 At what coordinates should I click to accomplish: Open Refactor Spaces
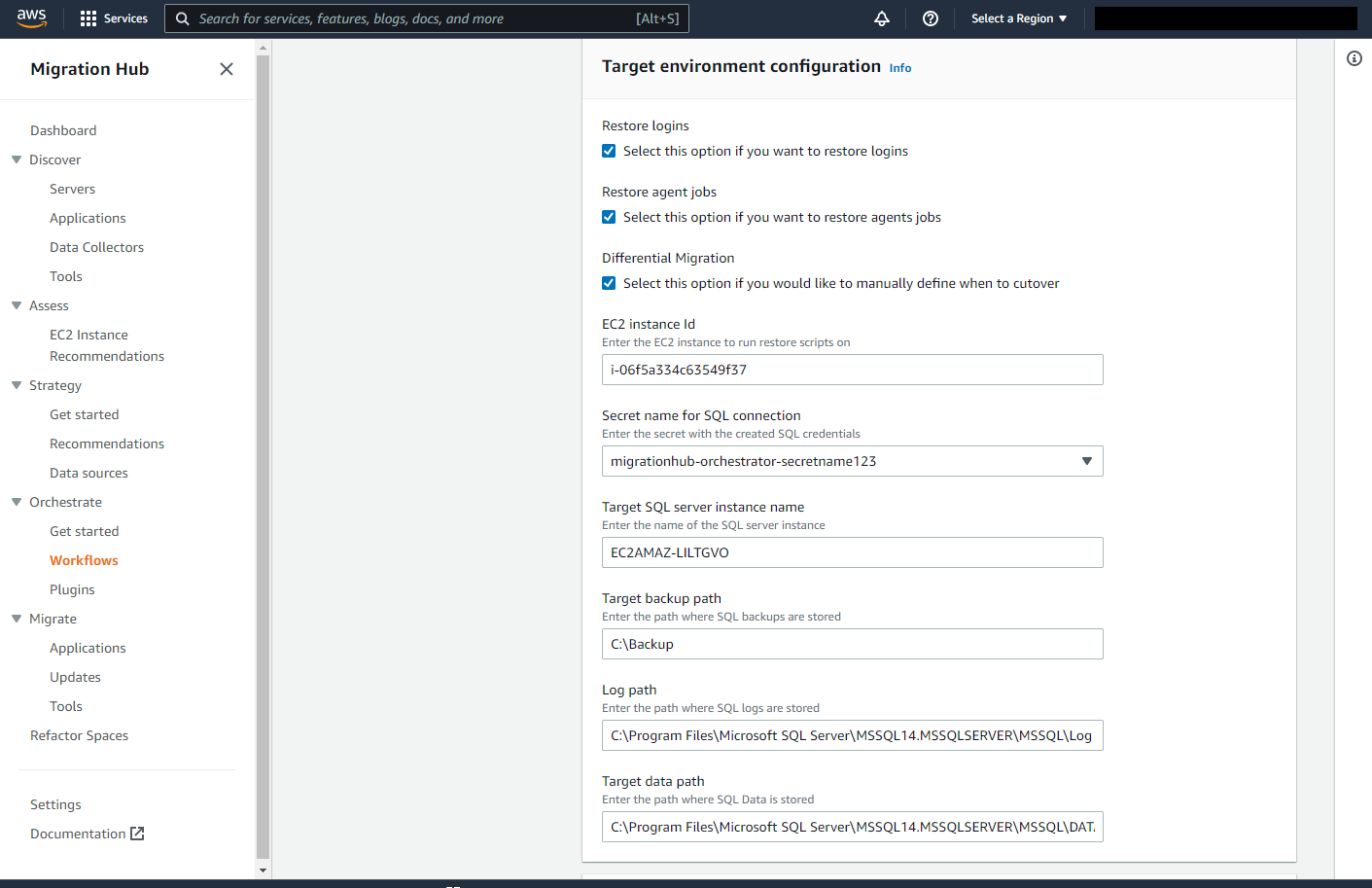(80, 735)
